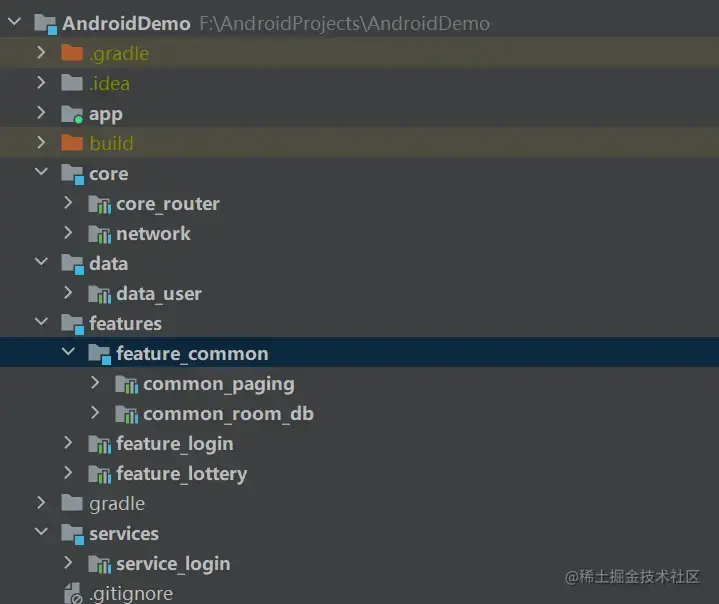This screenshot has height=604, width=719.
Task: Select the gradle folder label
Action: pos(117,504)
